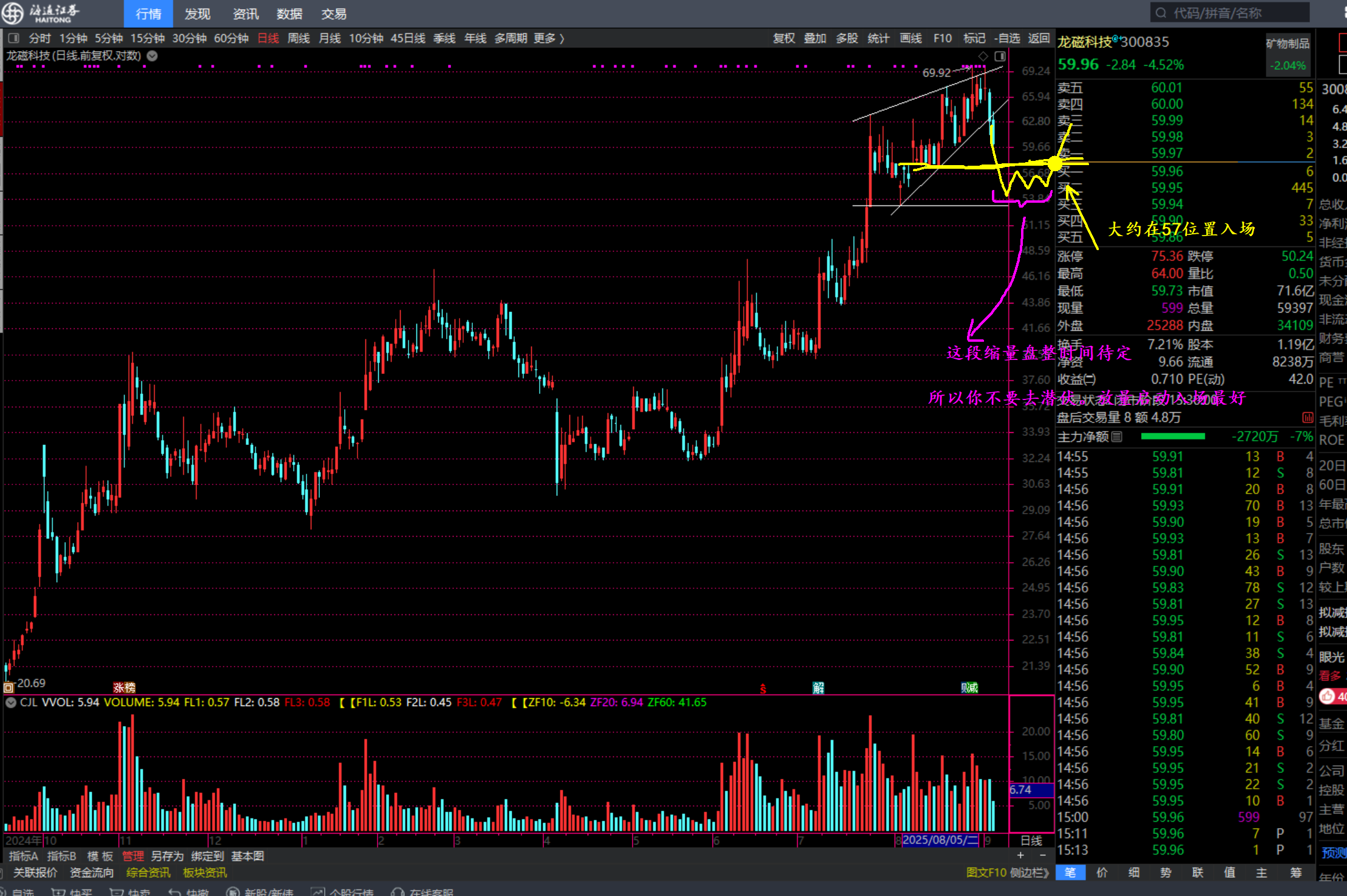Click the 财减 marker on the chart
The width and height of the screenshot is (1347, 896).
coord(969,687)
